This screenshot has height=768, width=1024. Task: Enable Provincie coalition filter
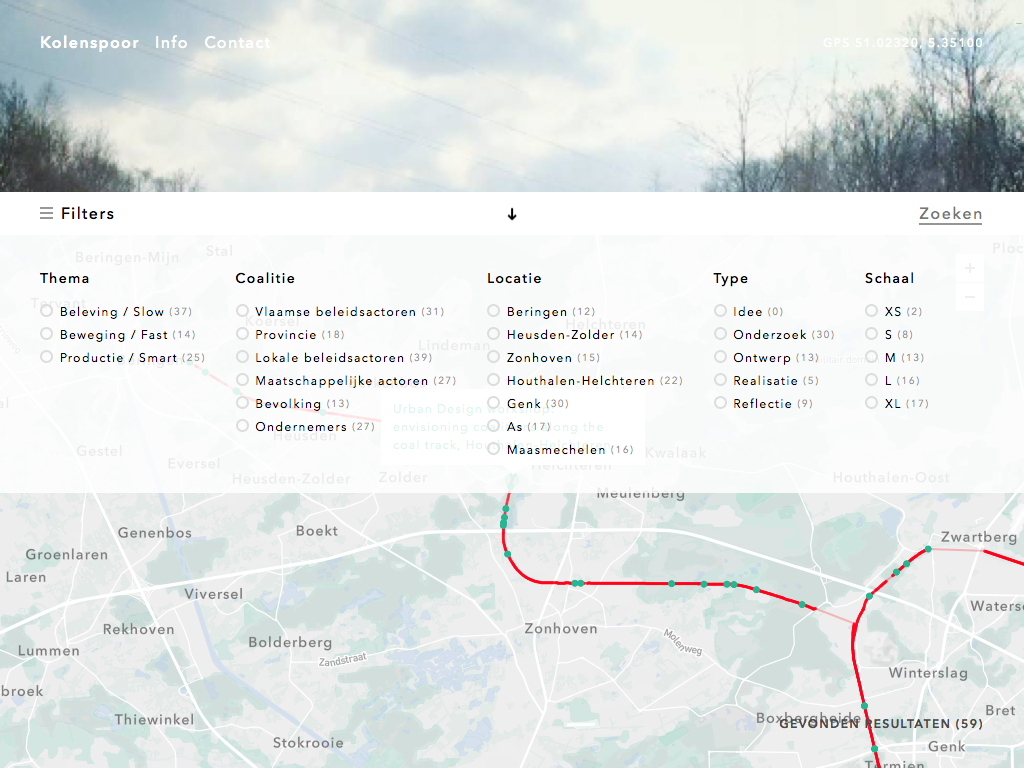click(x=291, y=334)
